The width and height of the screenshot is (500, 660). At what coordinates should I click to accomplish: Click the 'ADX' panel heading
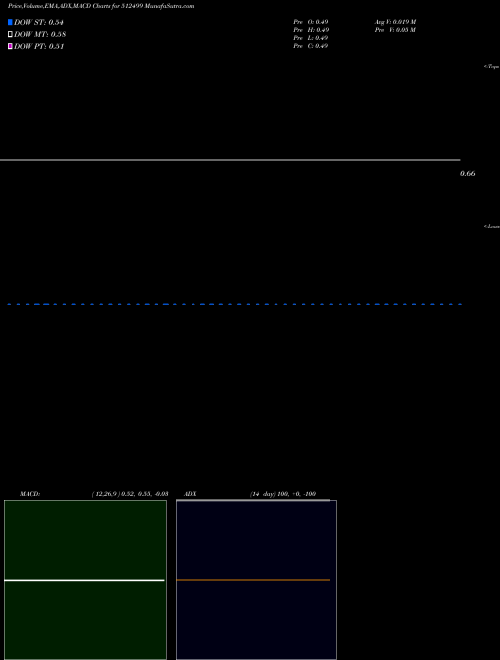click(x=190, y=494)
